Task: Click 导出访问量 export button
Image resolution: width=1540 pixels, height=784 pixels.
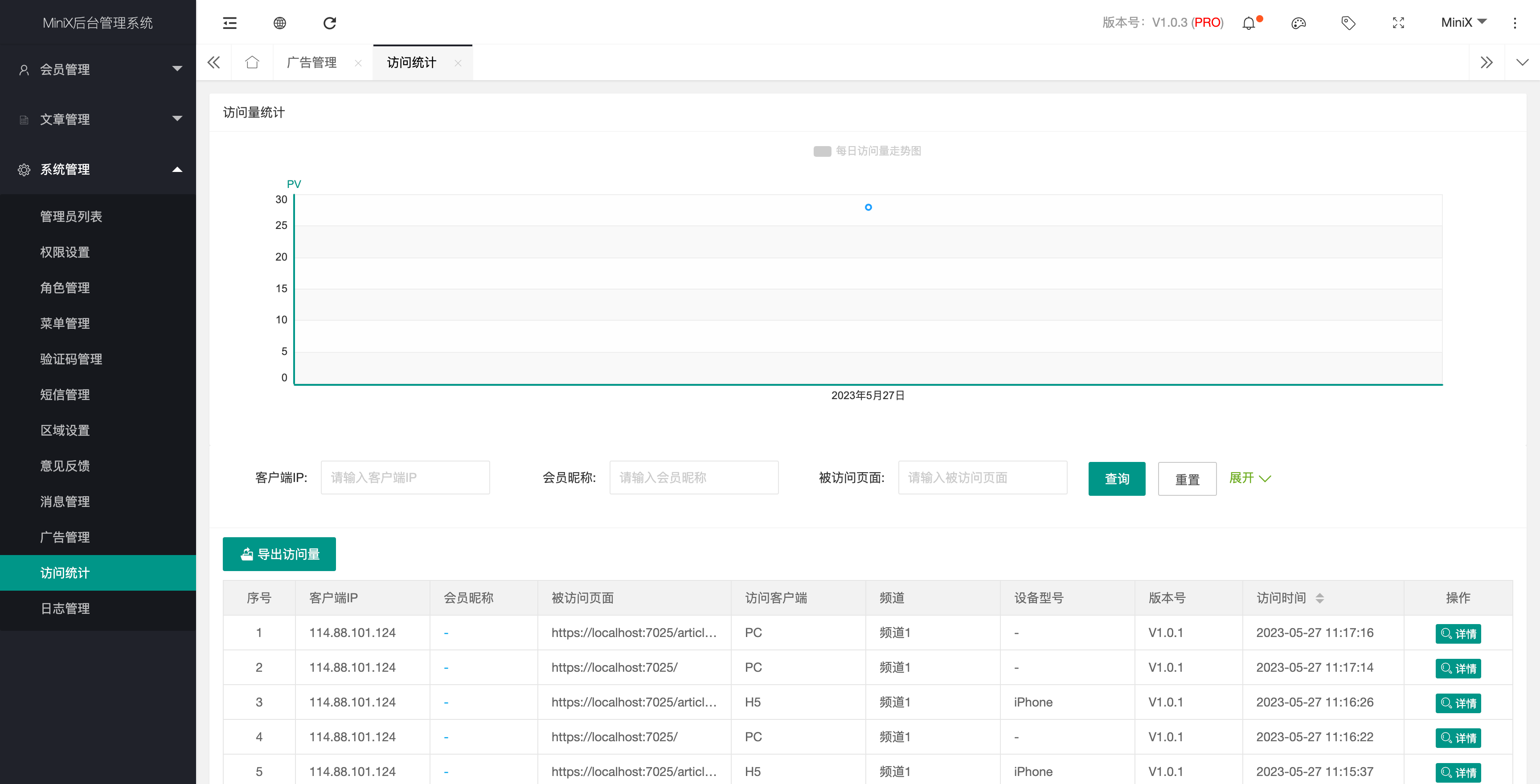Action: (279, 554)
